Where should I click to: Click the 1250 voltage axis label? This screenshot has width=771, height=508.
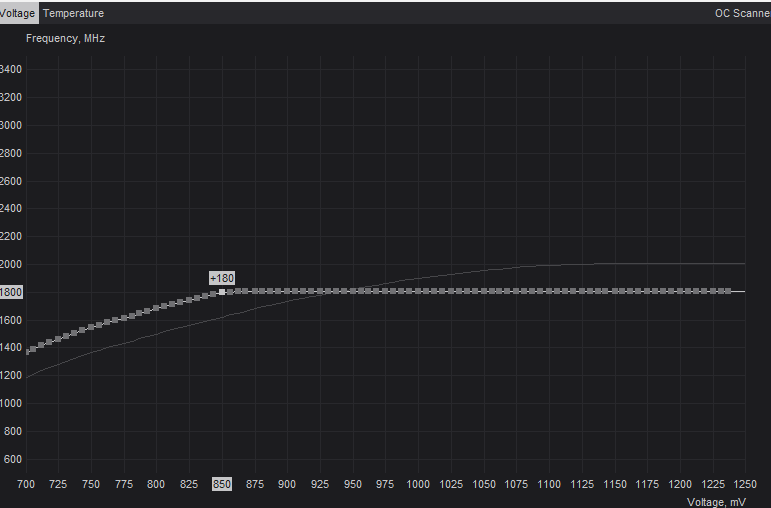(745, 484)
